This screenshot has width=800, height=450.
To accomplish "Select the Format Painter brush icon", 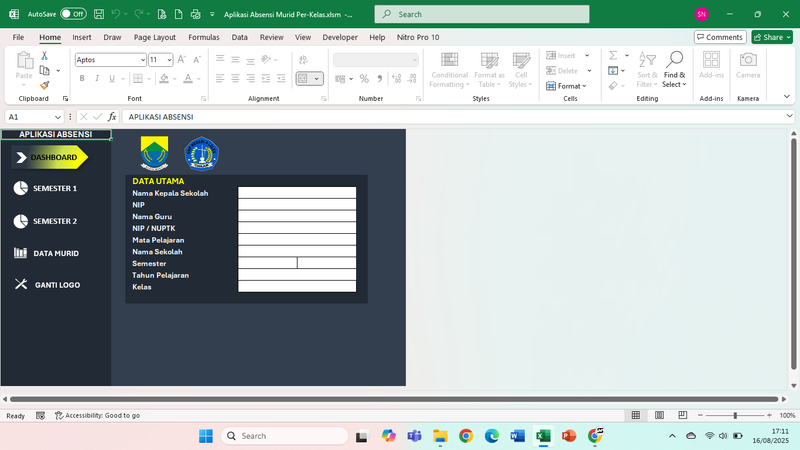I will [44, 86].
